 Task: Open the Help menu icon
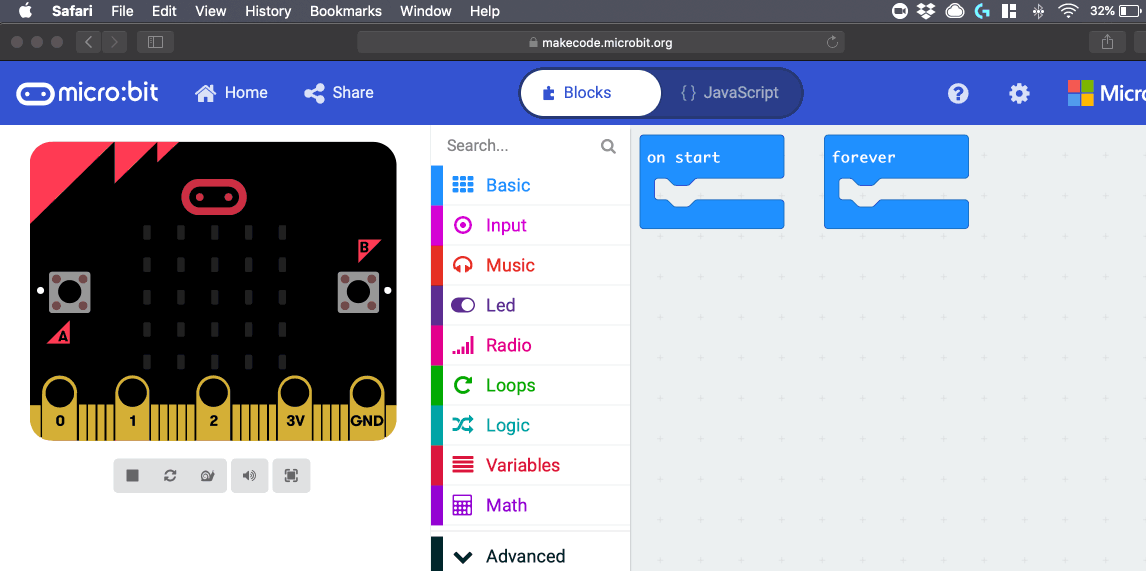[x=958, y=93]
